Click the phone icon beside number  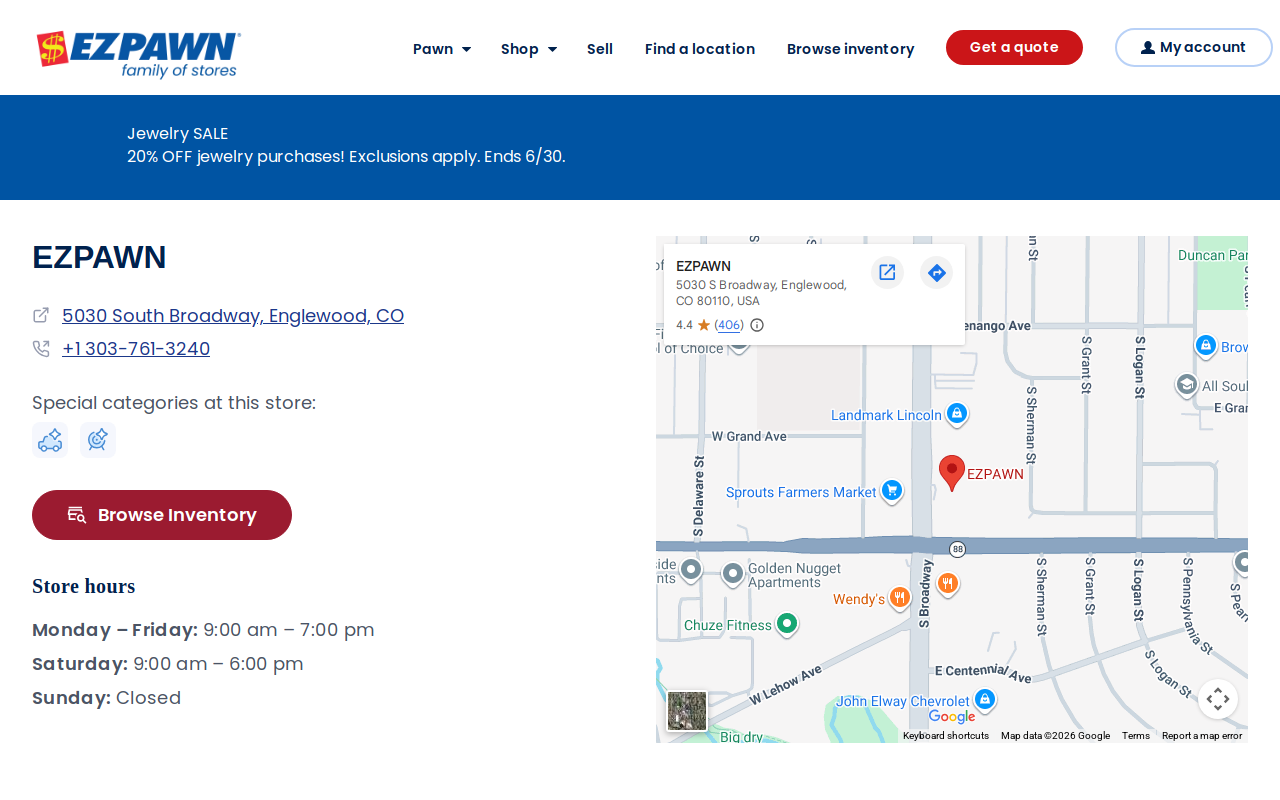pos(41,349)
